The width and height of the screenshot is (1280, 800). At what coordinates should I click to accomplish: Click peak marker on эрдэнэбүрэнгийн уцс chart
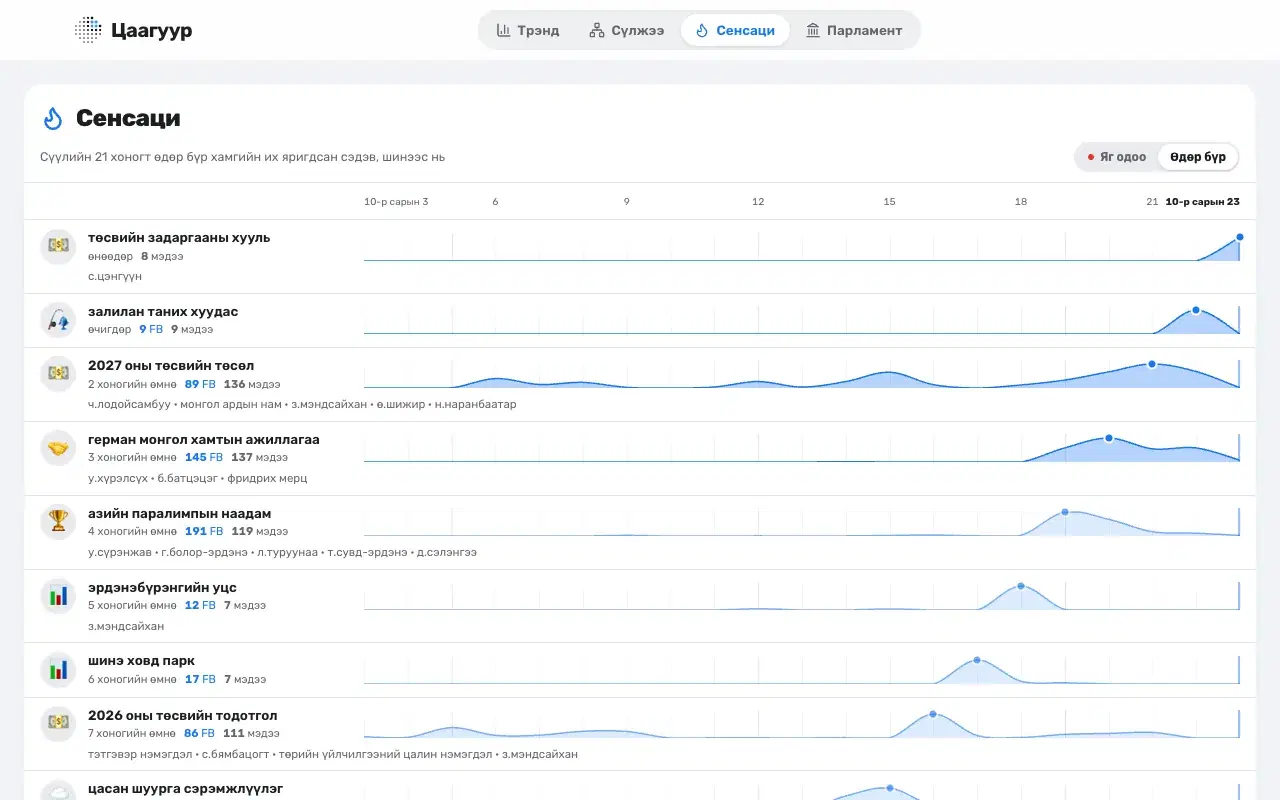click(1021, 586)
